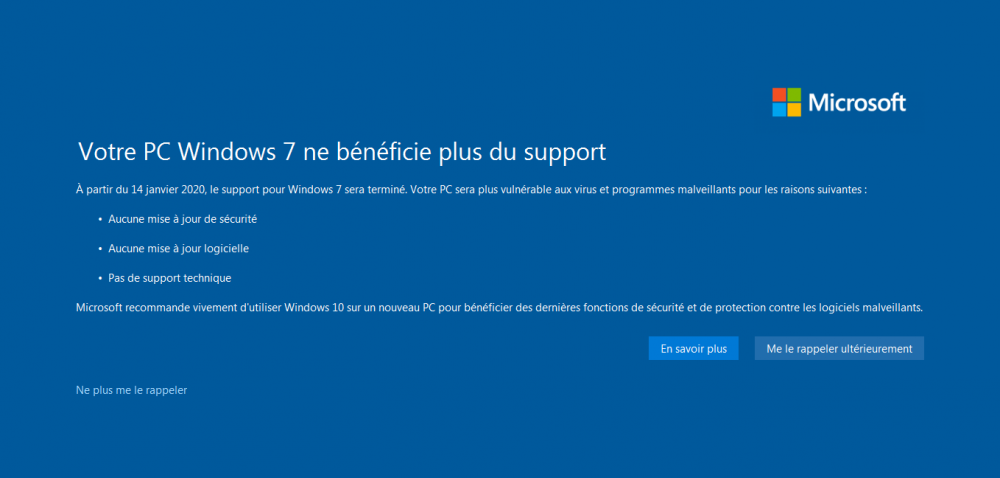Click the blue square of the Microsoft logo

(779, 109)
